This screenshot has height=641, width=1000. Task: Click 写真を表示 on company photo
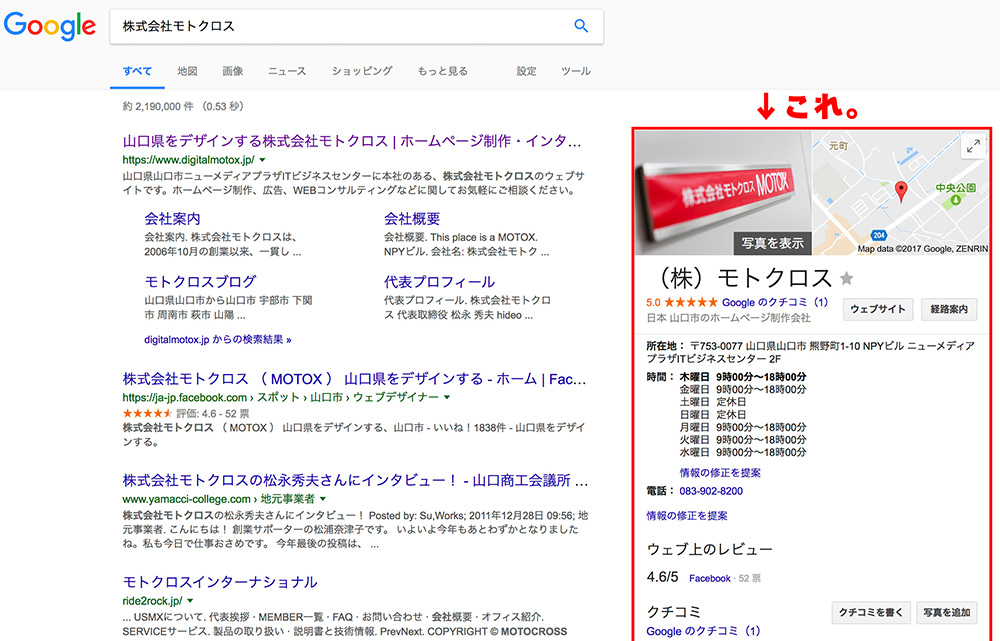(772, 243)
